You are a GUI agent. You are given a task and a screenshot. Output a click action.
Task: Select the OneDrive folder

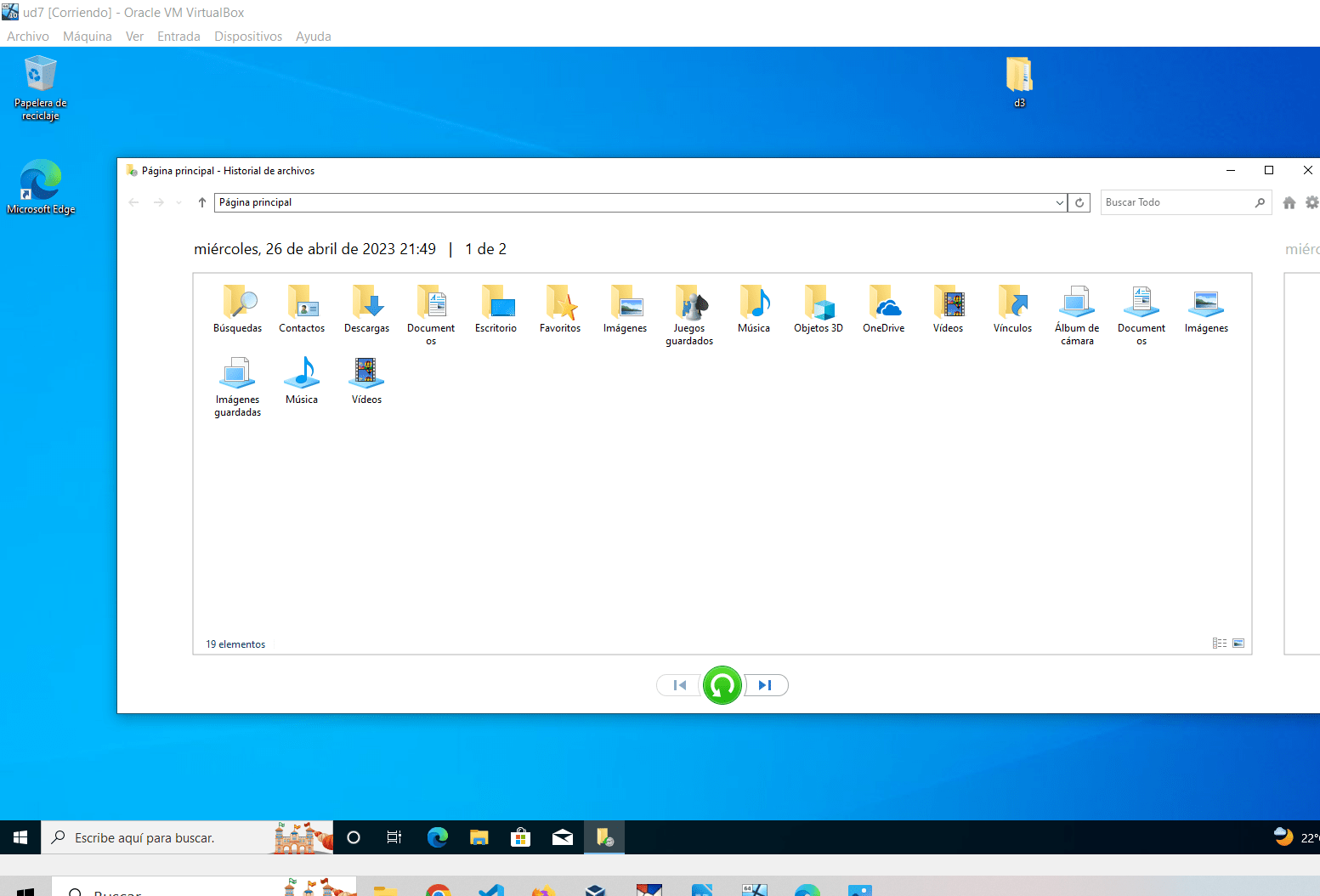click(x=883, y=309)
